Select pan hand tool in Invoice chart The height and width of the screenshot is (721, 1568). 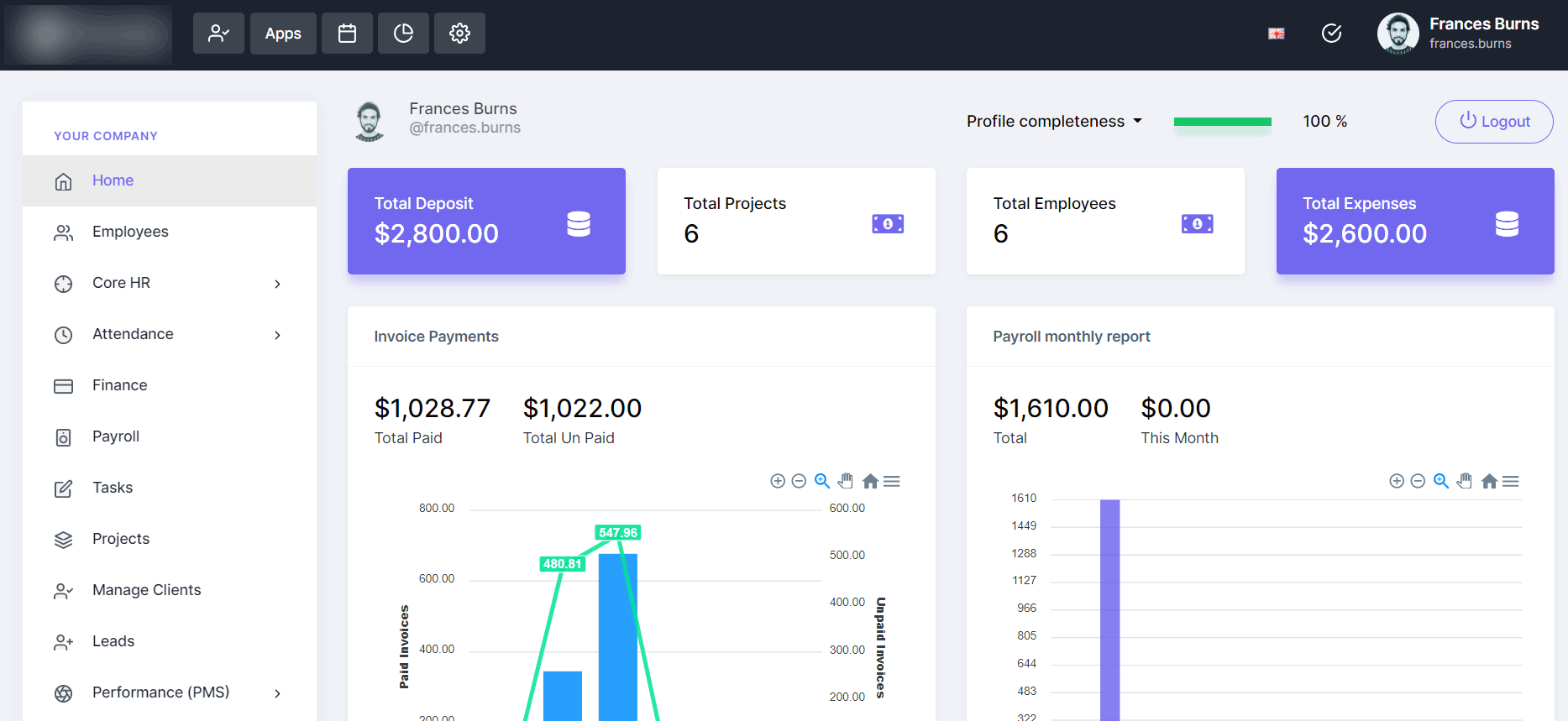point(846,481)
